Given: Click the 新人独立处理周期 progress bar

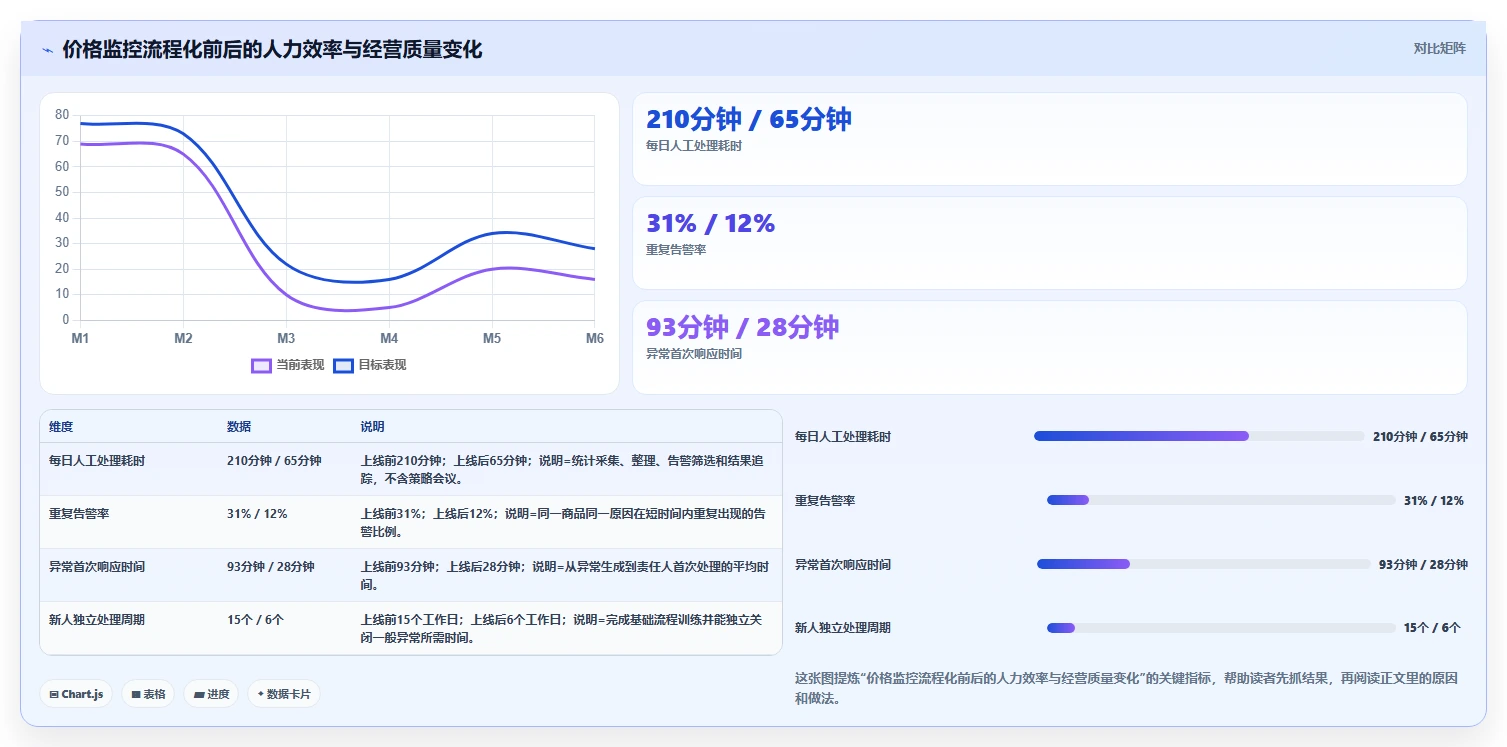Looking at the screenshot, I should click(1221, 628).
